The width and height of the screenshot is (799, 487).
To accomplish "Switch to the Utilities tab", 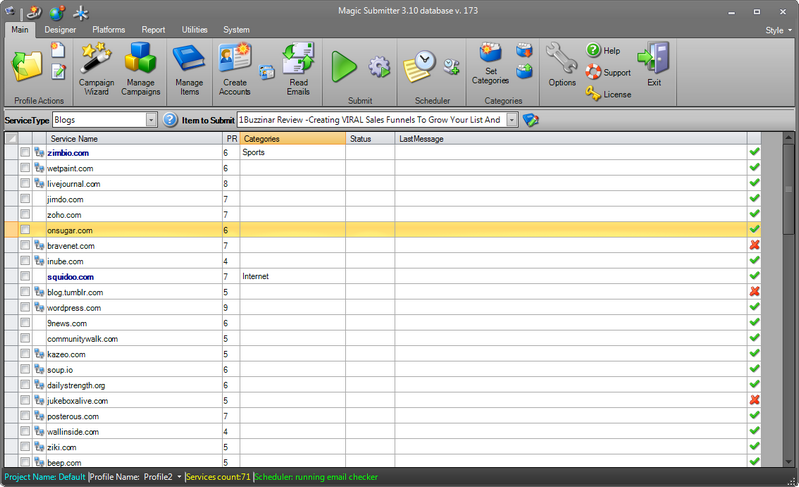I will point(195,30).
